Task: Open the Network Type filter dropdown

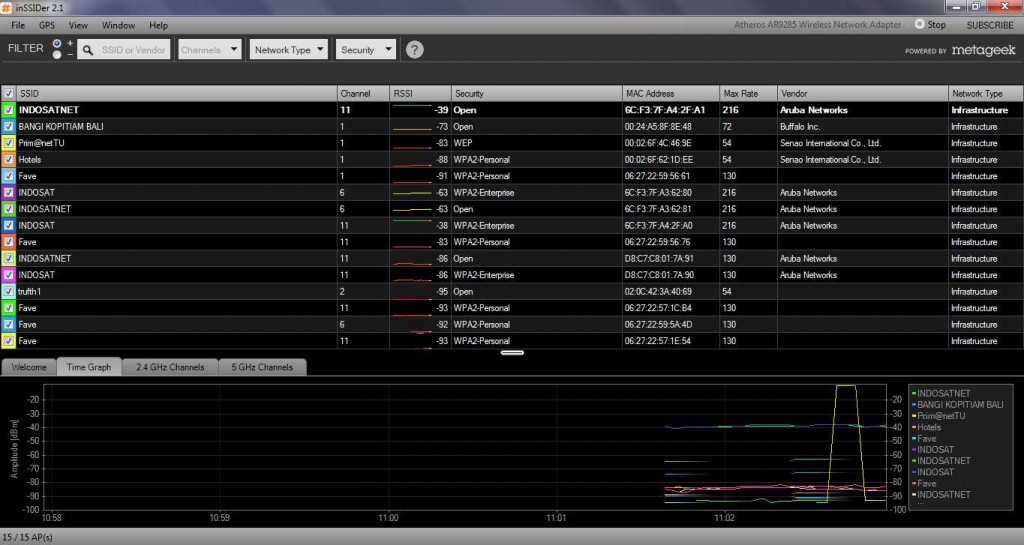Action: coord(288,50)
